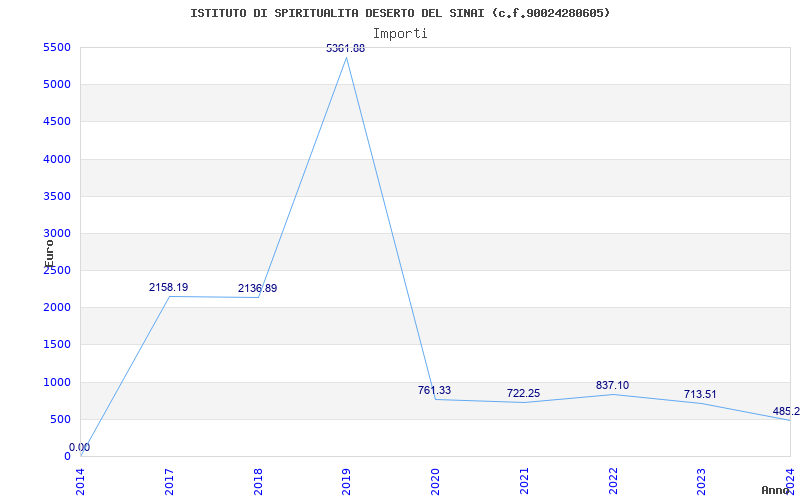This screenshot has height=500, width=800.
Task: Select the 2014 x-axis year label
Action: 81,482
